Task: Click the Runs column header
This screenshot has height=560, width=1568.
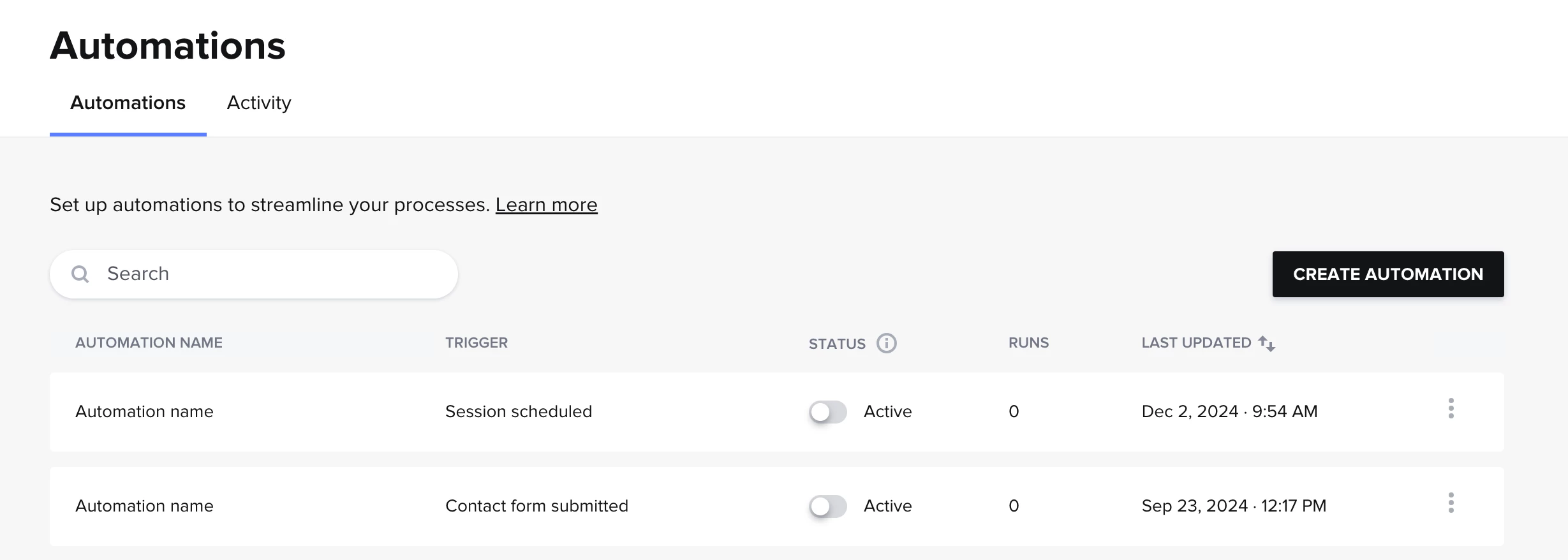Action: point(1028,343)
